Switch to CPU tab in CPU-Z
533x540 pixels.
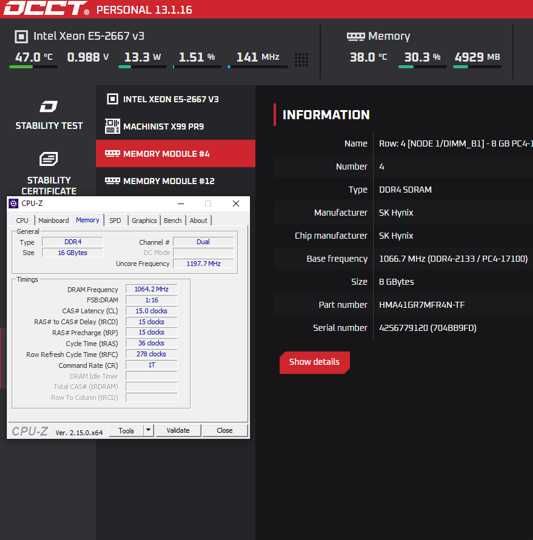[22, 220]
